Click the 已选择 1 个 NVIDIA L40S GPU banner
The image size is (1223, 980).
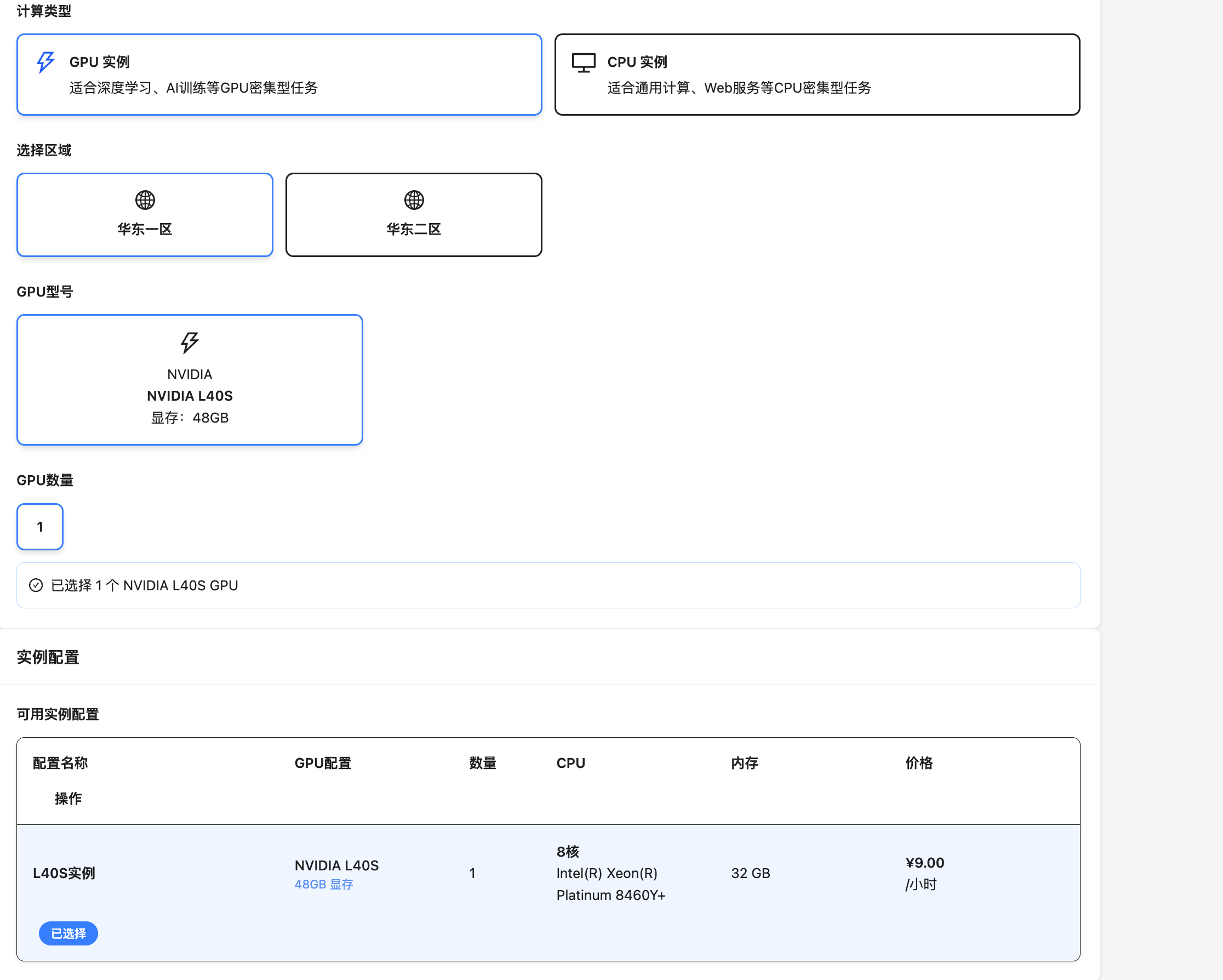(x=144, y=585)
